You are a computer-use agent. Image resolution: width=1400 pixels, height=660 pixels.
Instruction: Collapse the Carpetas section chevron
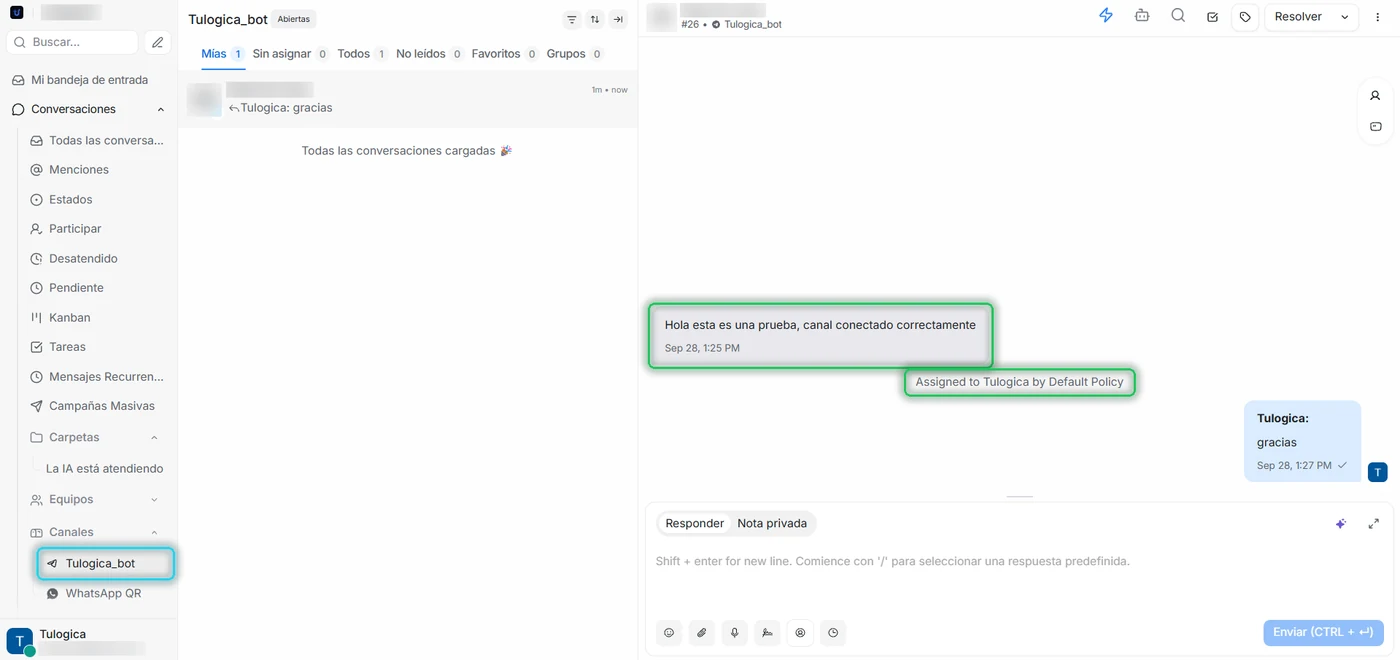pos(154,437)
